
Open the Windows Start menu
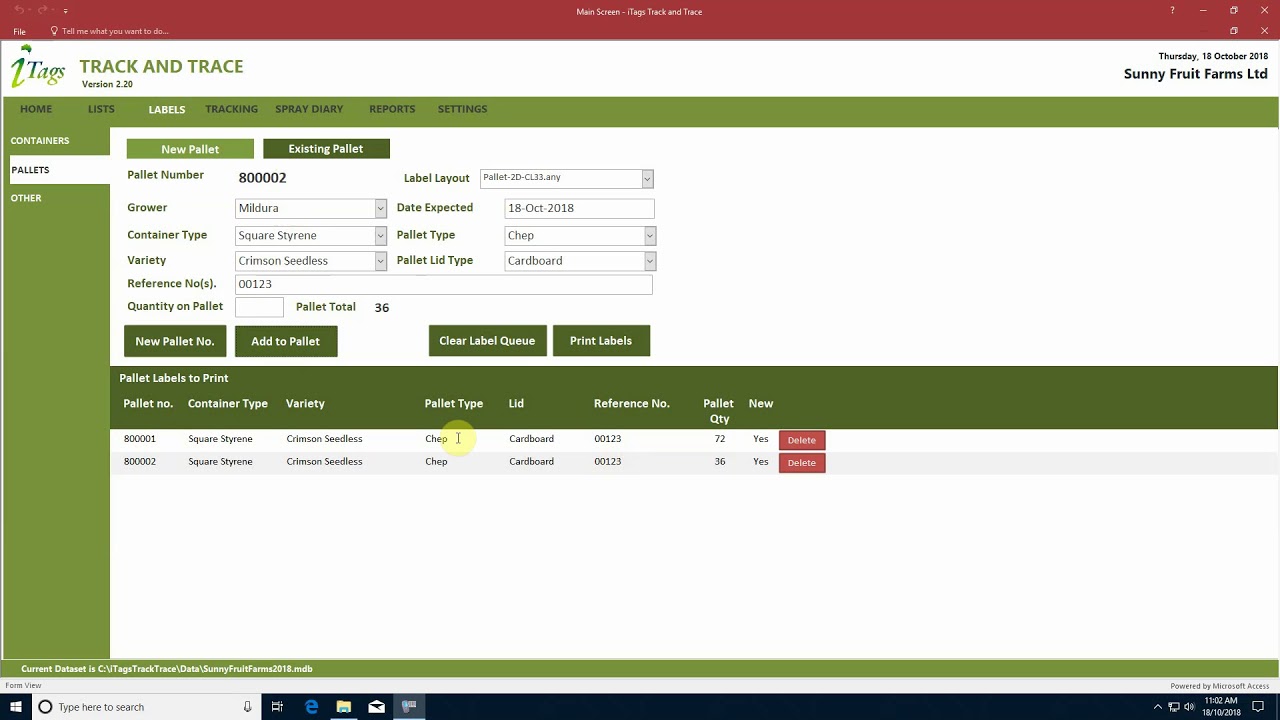(14, 707)
